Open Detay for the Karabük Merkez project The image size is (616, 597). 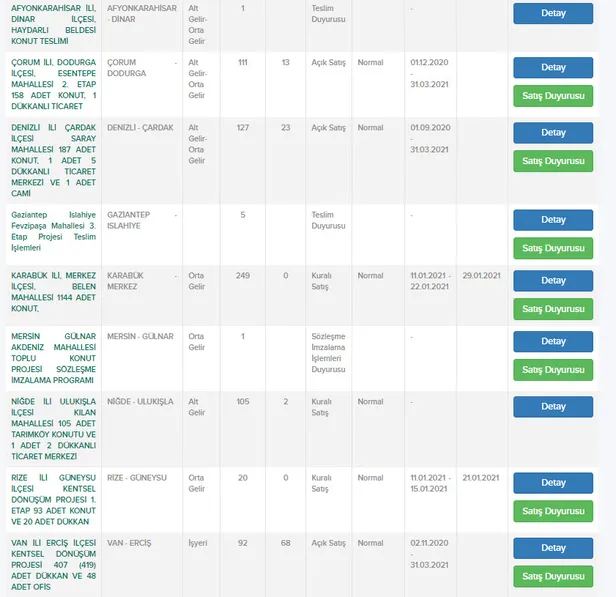point(553,281)
